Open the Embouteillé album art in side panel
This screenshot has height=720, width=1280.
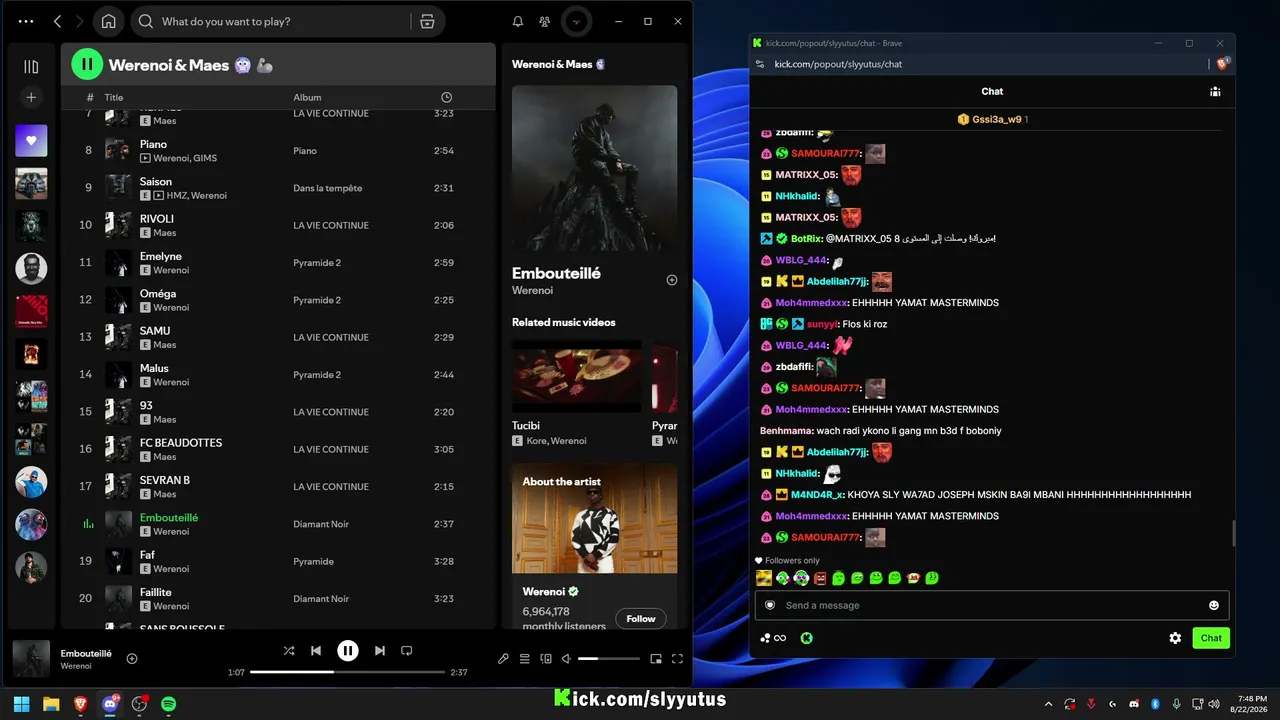(594, 167)
